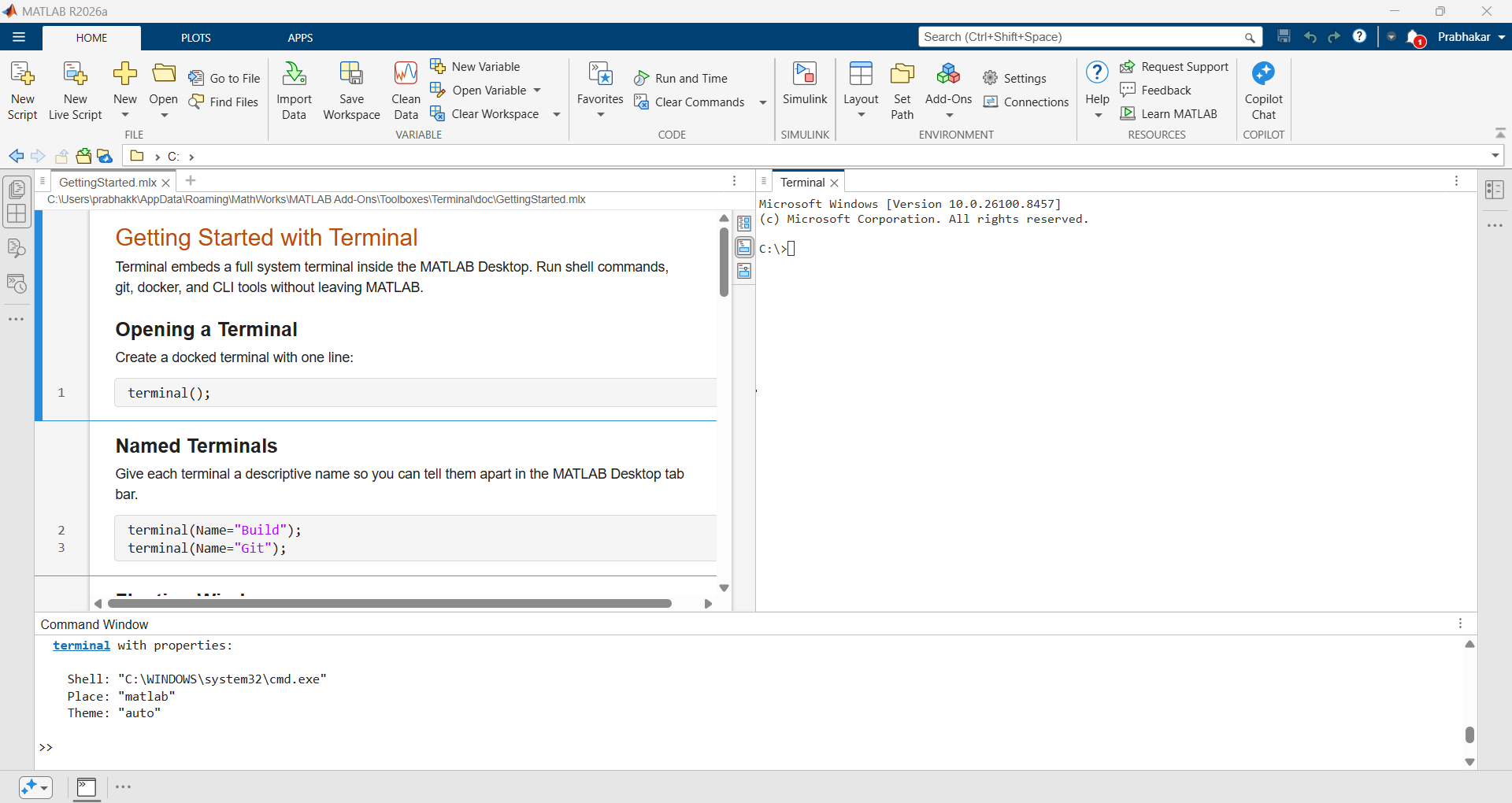
Task: Expand the Open dropdown arrow
Action: pos(164,115)
